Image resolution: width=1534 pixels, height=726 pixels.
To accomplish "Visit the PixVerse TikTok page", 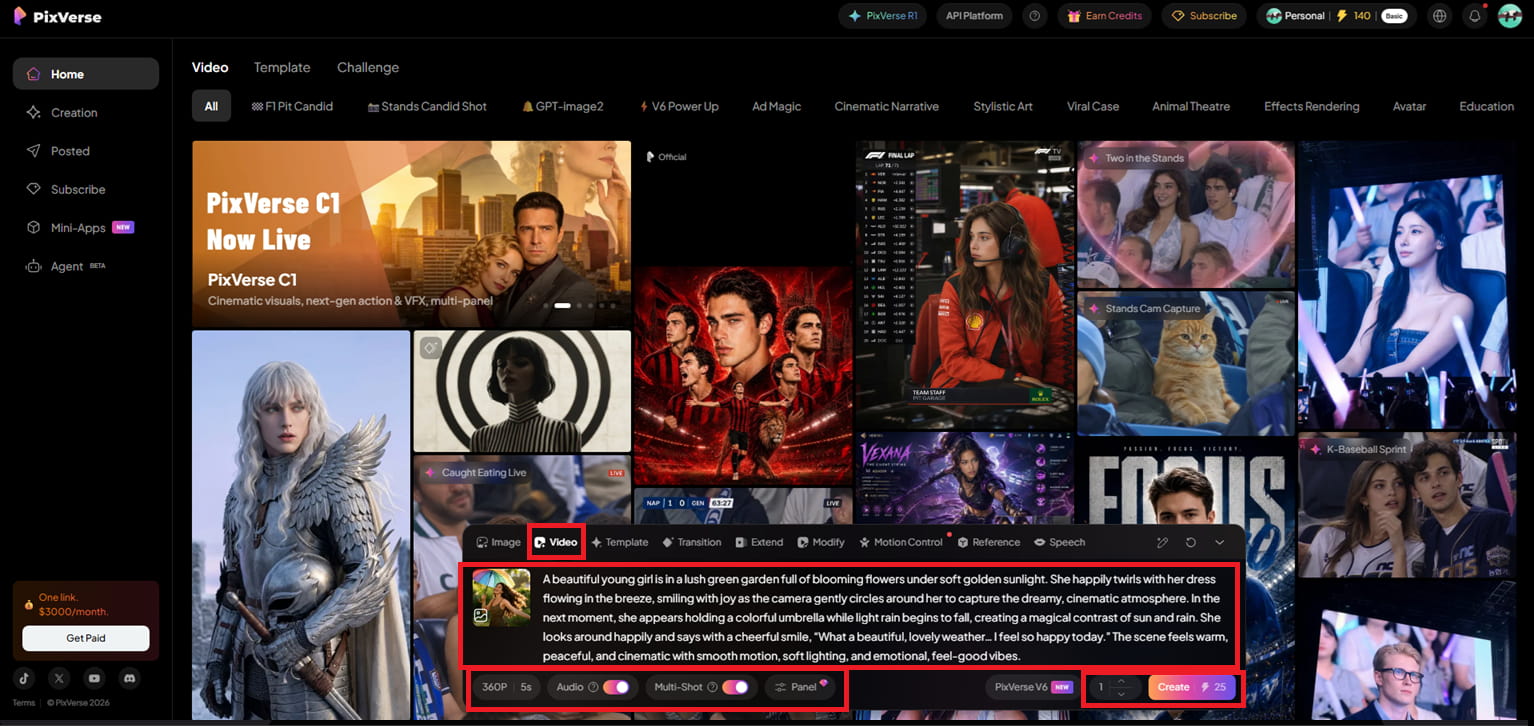I will point(24,678).
